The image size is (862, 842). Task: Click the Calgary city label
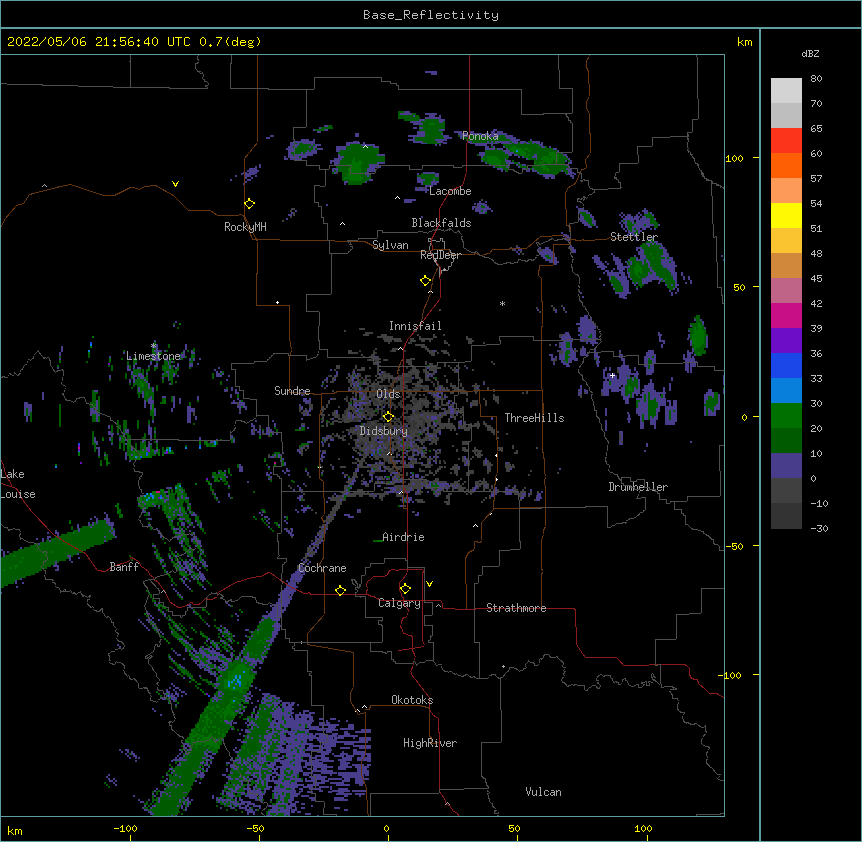click(400, 603)
